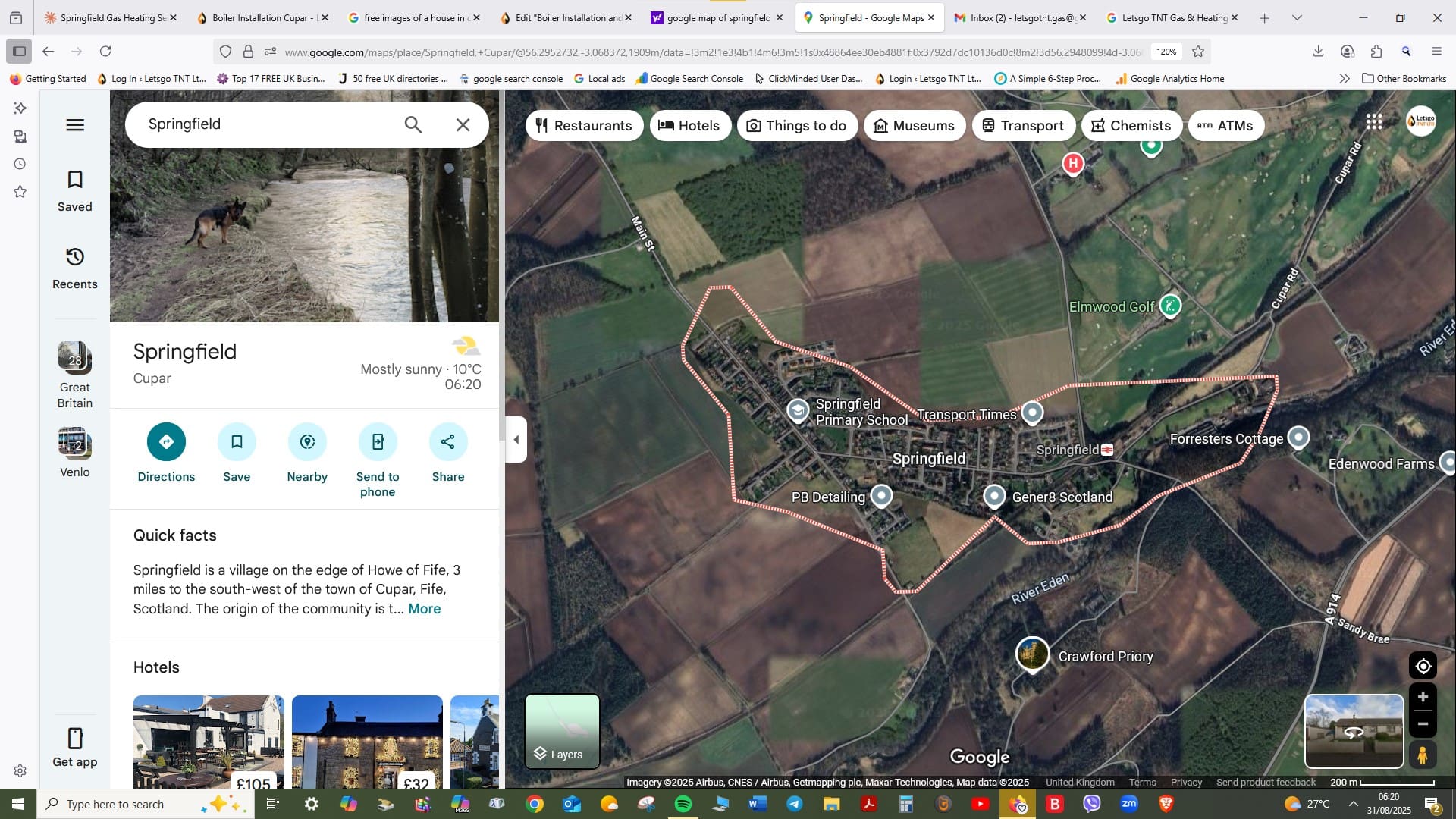Open the Street View thumbnail

click(x=1354, y=731)
